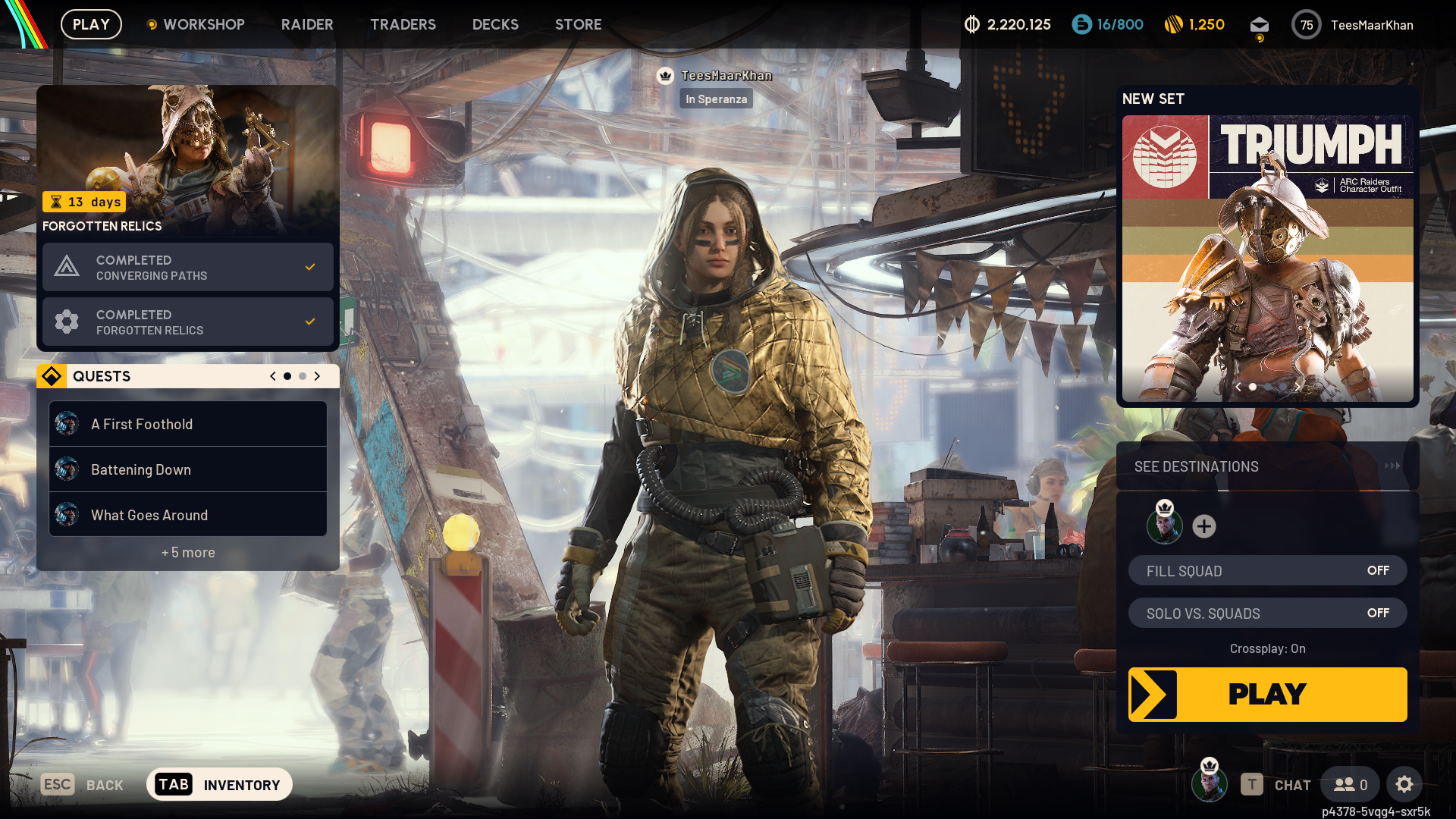Click the TeesMaarKhan username in top bar
The height and width of the screenshot is (819, 1456).
(x=1372, y=25)
